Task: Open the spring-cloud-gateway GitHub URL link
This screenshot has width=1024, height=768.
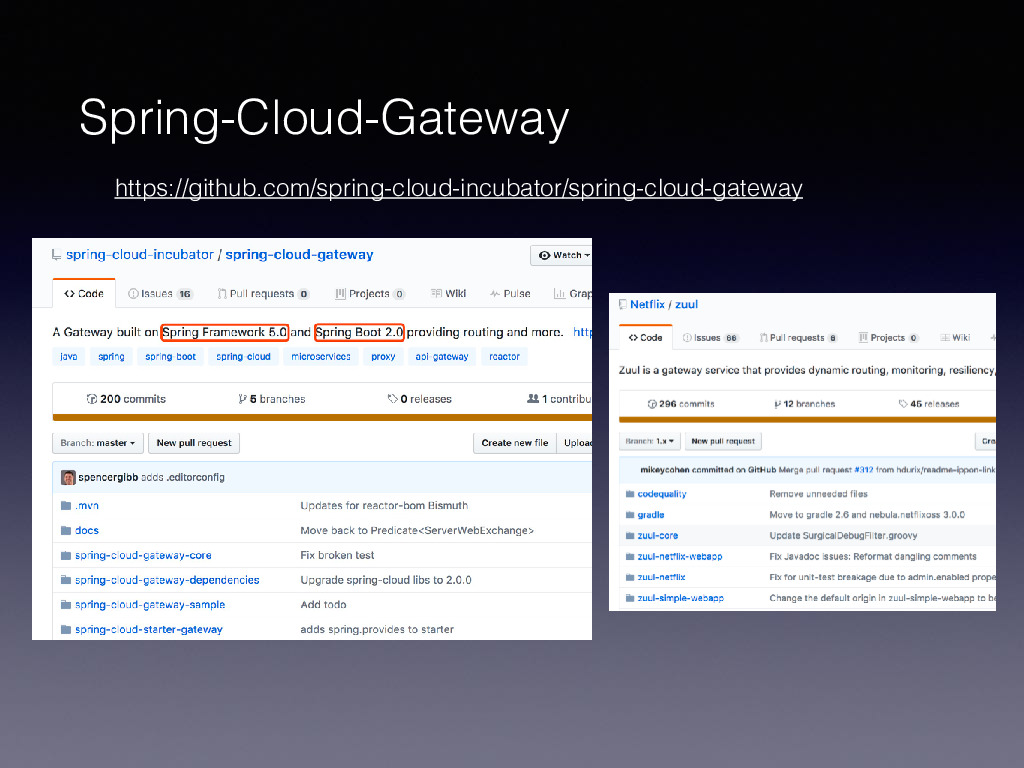Action: point(458,188)
